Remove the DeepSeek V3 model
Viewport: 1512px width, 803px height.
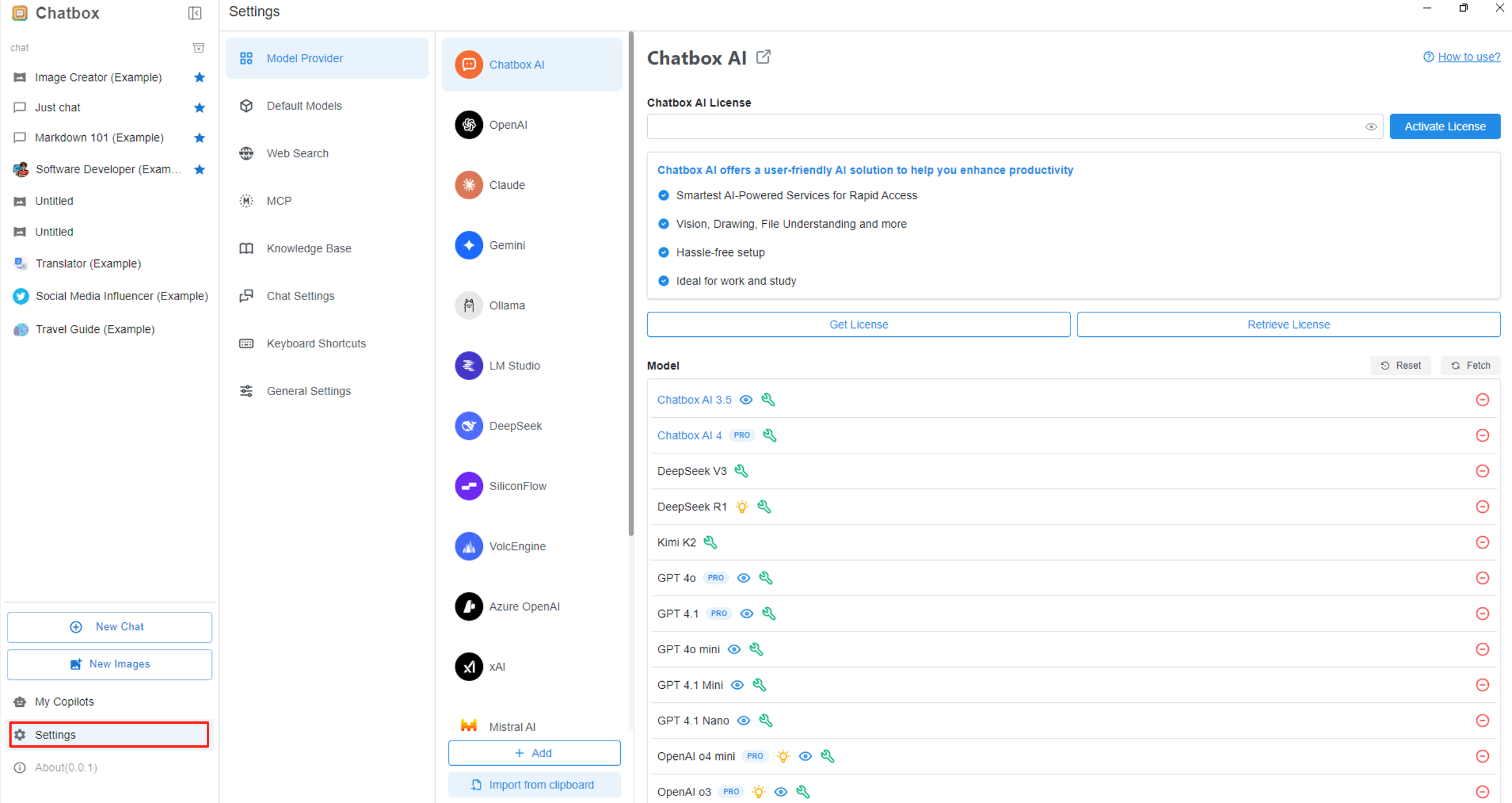click(x=1482, y=471)
